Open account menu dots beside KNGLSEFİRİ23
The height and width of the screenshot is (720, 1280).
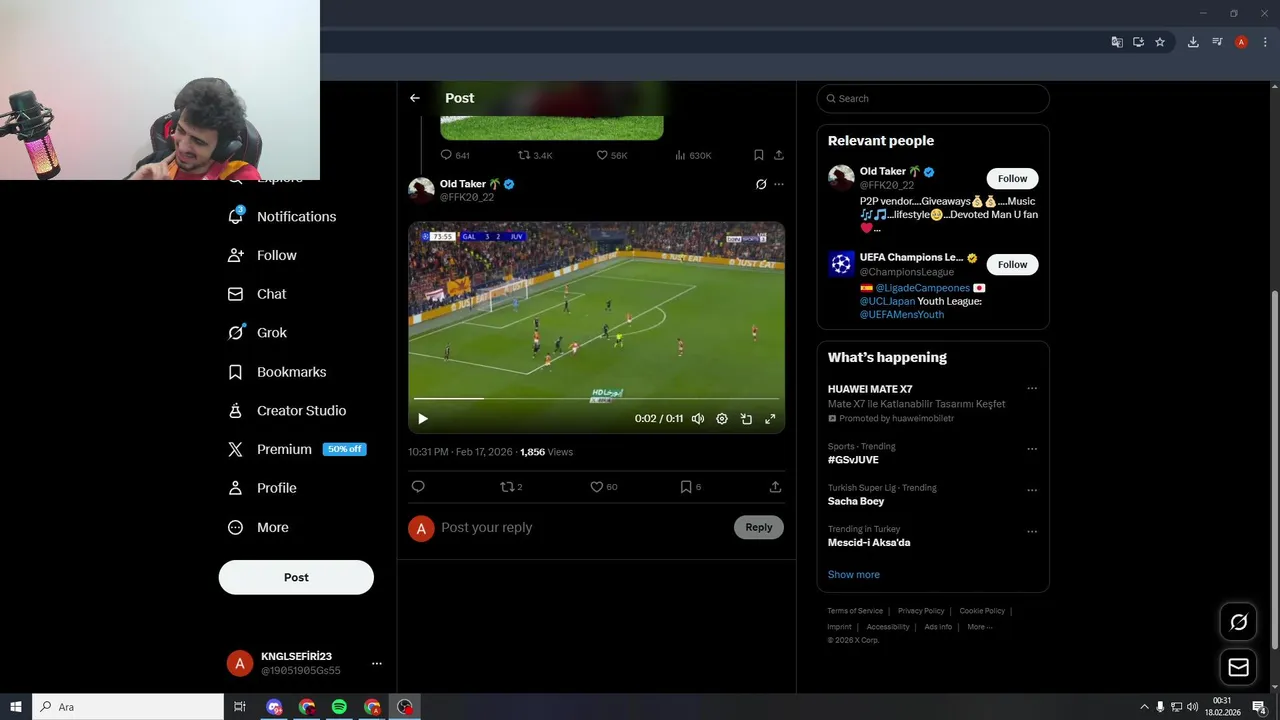tap(377, 663)
